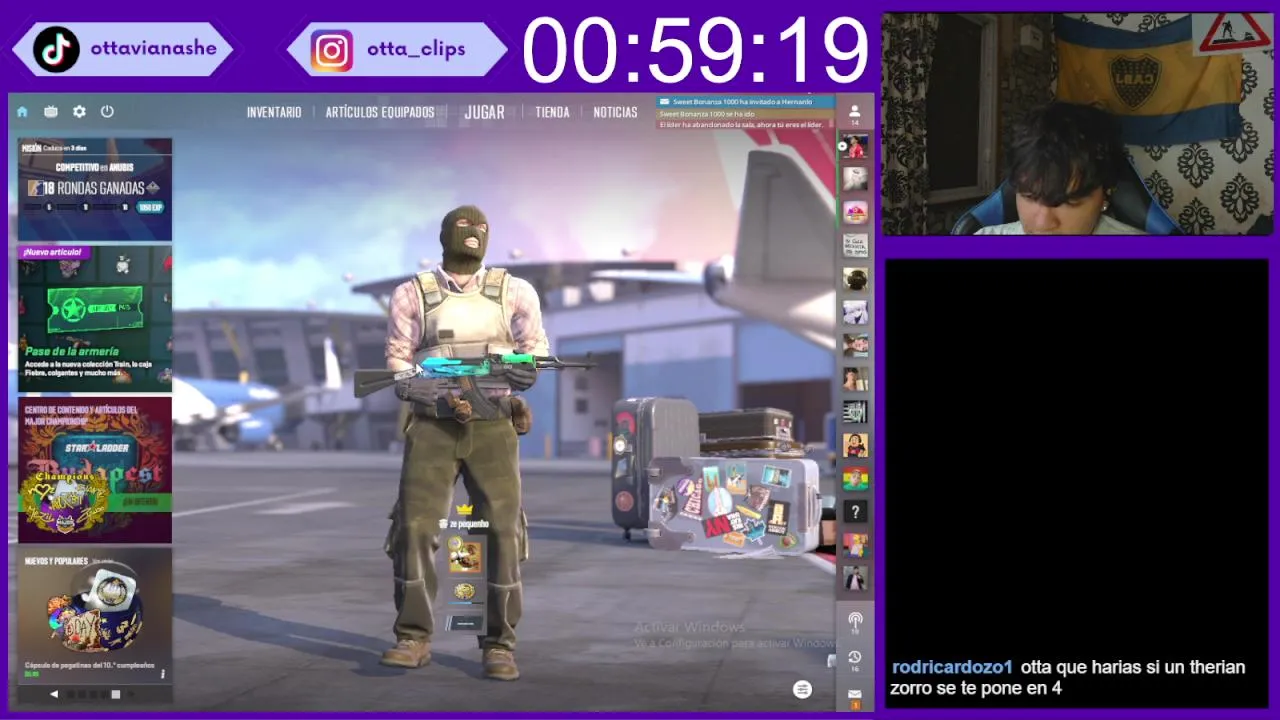Open the mail invites icon

click(855, 697)
